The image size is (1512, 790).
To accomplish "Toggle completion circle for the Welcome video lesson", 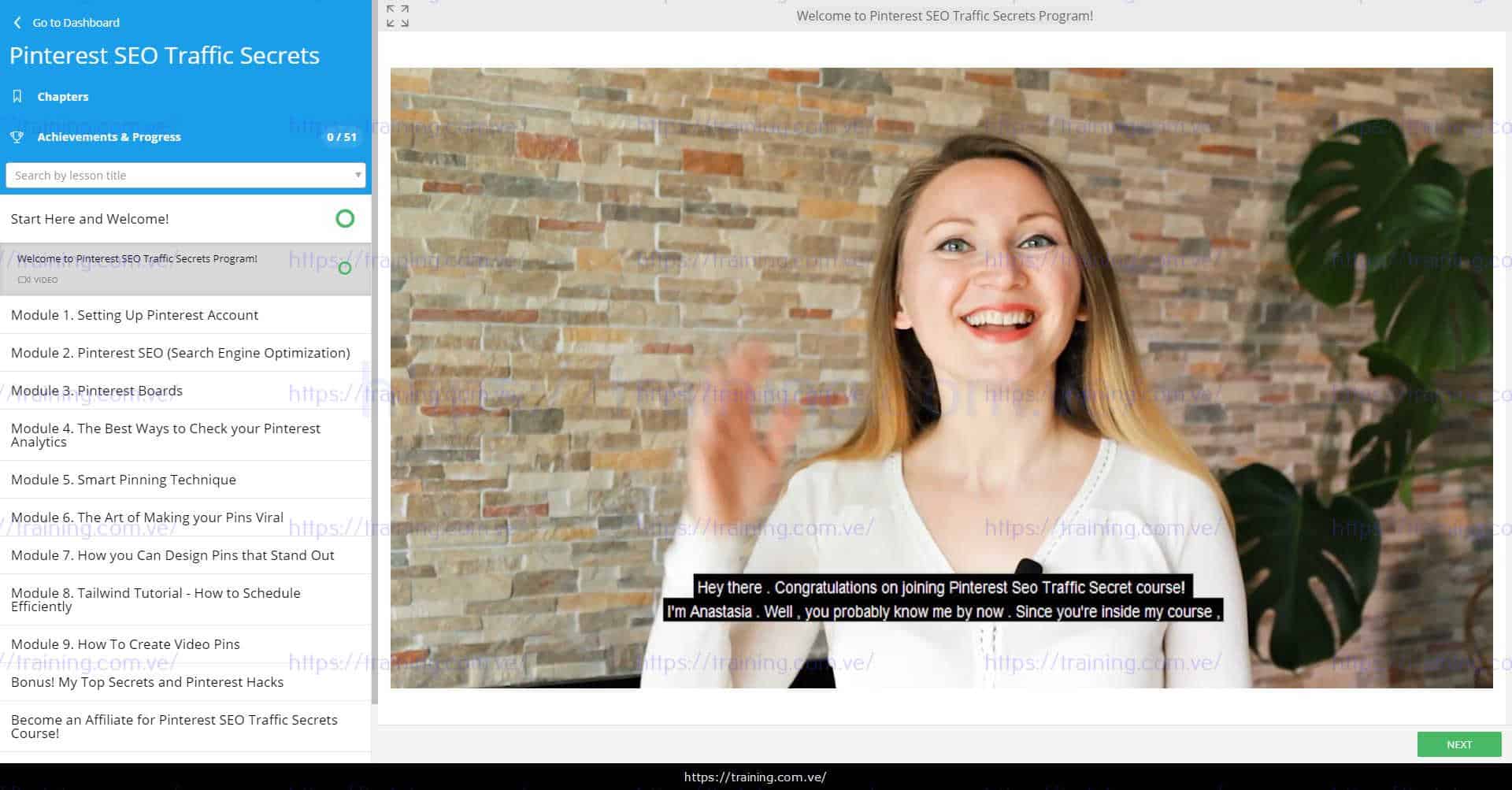I will point(344,269).
